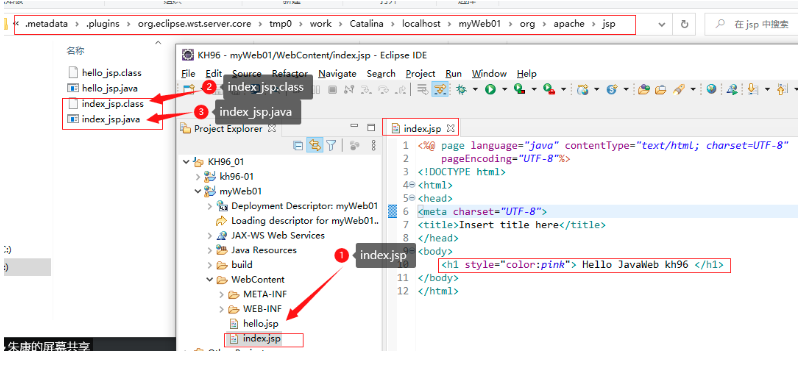Toggle Link with Editor in Project Explorer
This screenshot has width=810, height=378.
coord(315,146)
